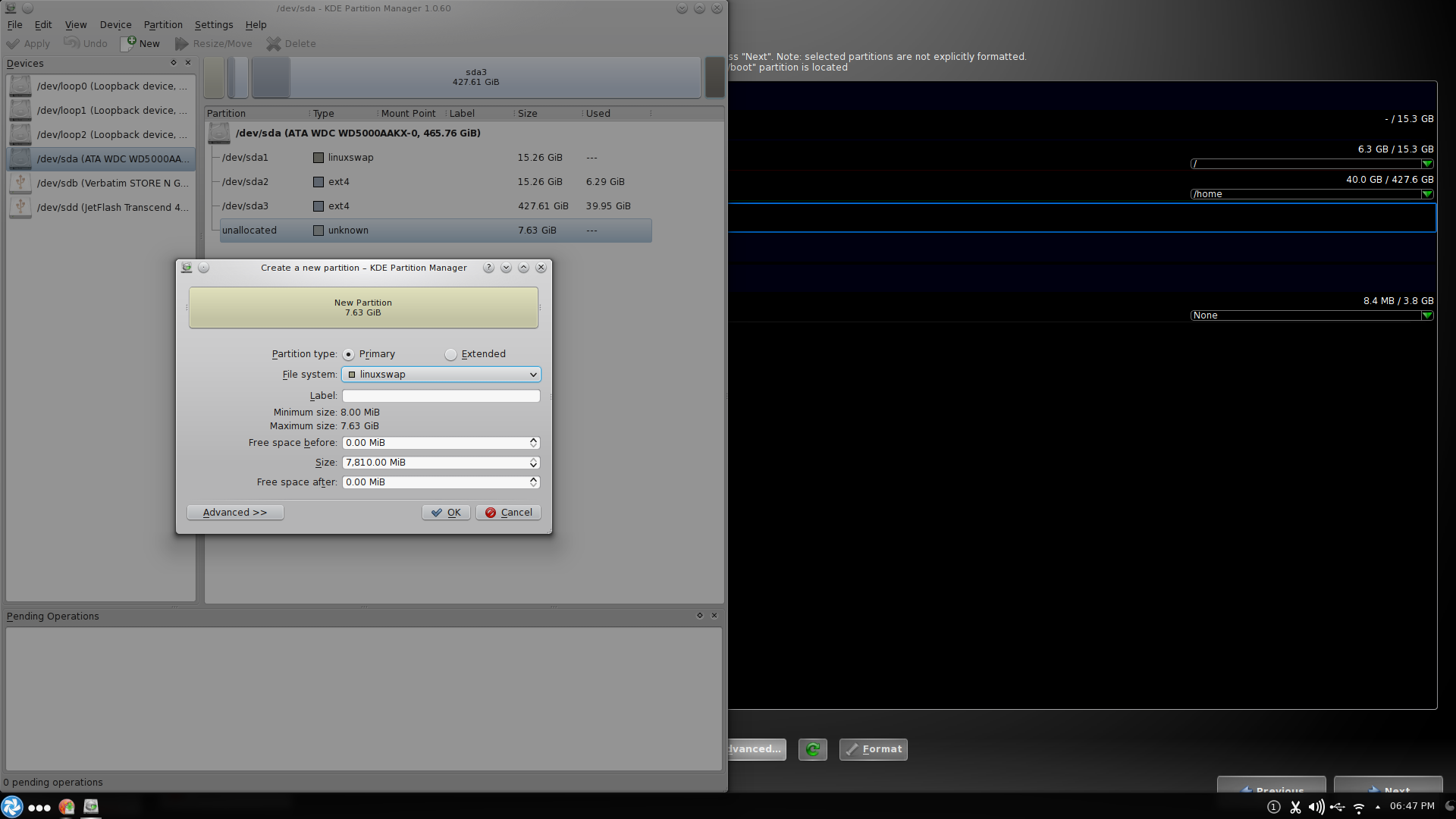Click the Label text field
This screenshot has width=1456, height=819.
[441, 396]
